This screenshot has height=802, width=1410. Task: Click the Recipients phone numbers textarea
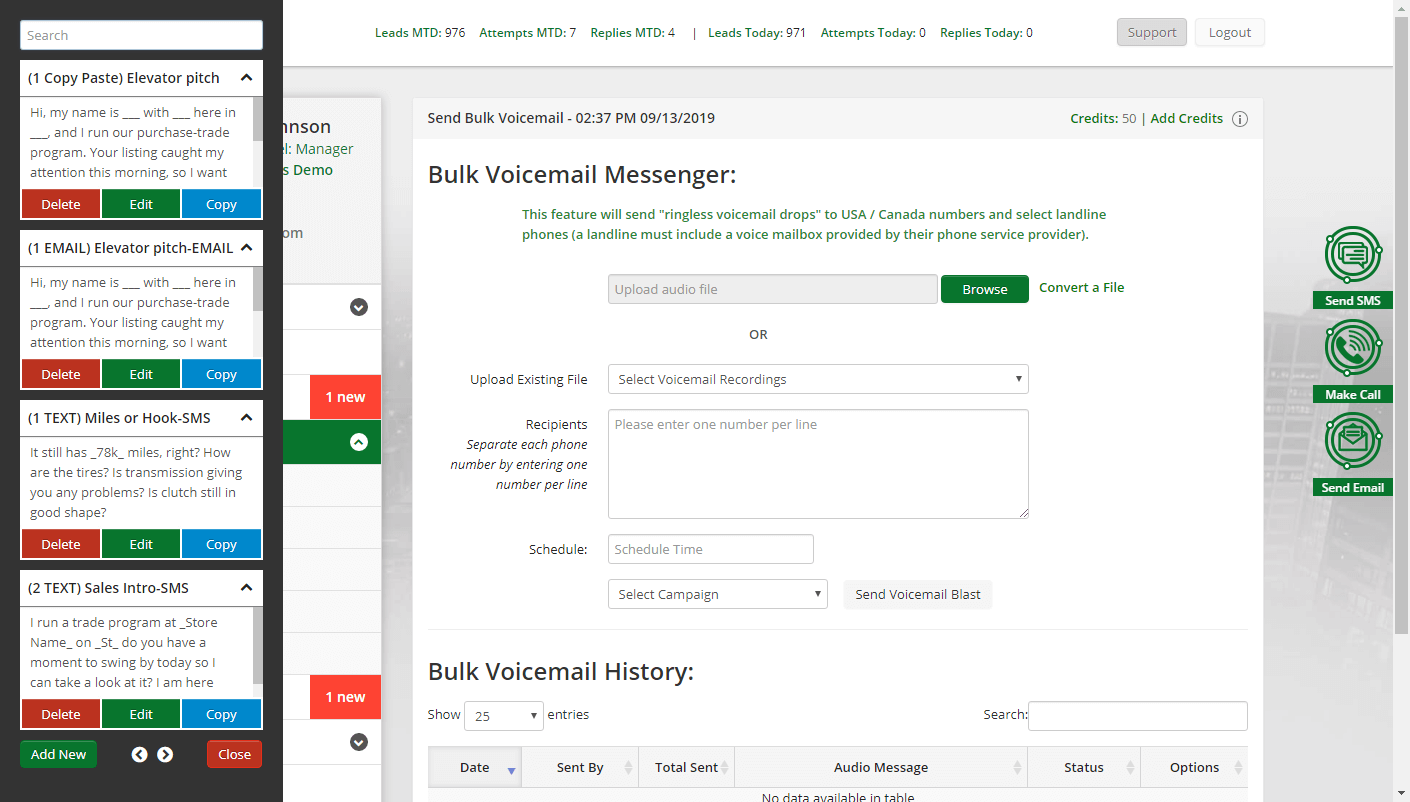(818, 464)
